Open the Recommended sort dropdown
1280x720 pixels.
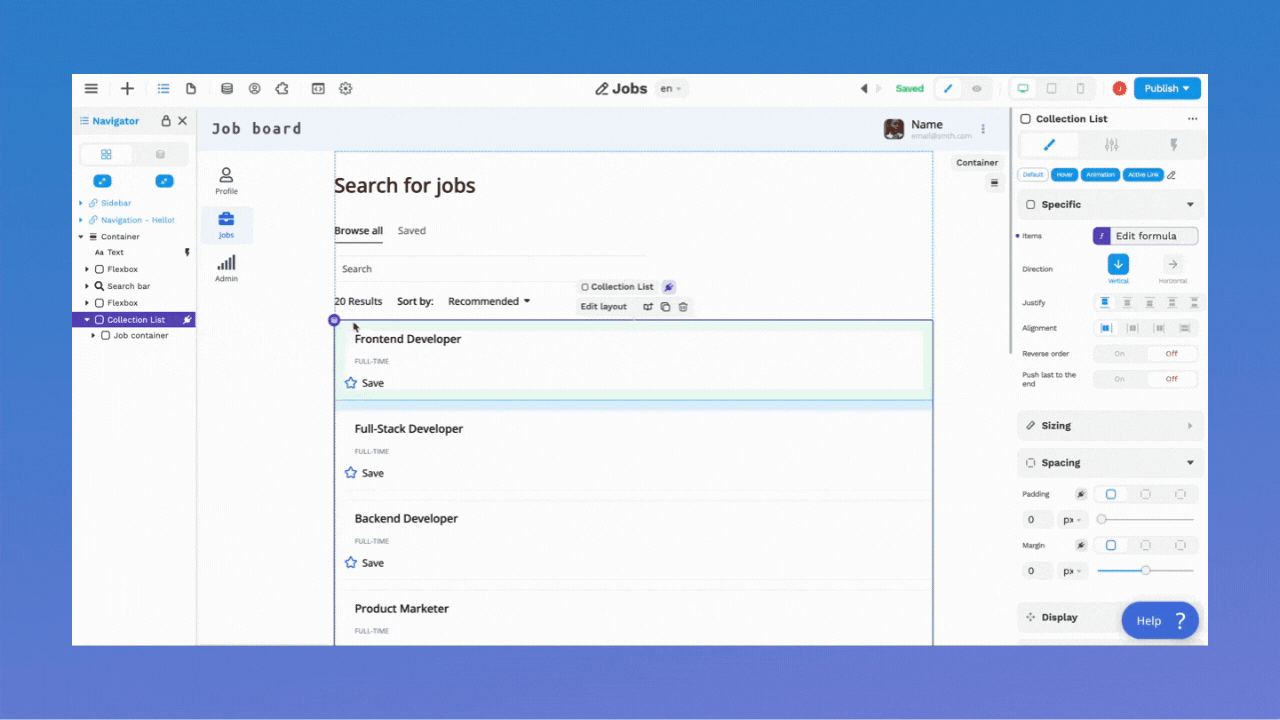(x=489, y=301)
